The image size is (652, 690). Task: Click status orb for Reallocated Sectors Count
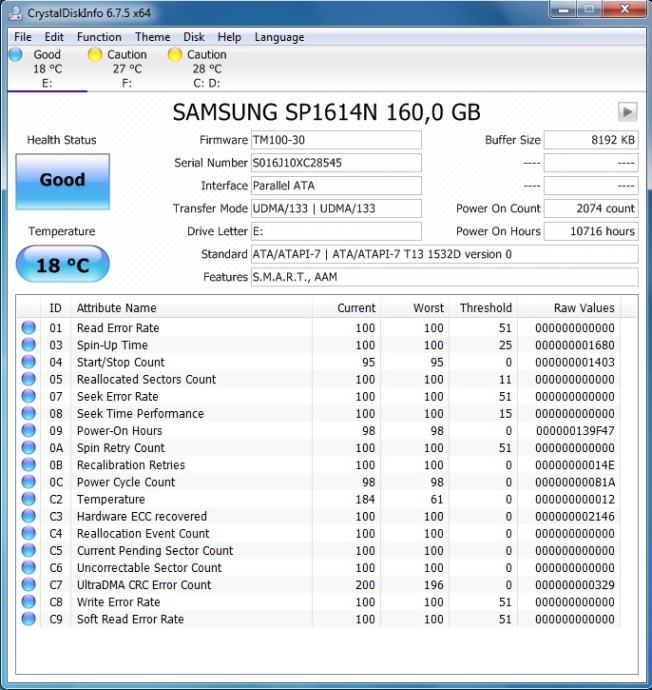coord(29,379)
